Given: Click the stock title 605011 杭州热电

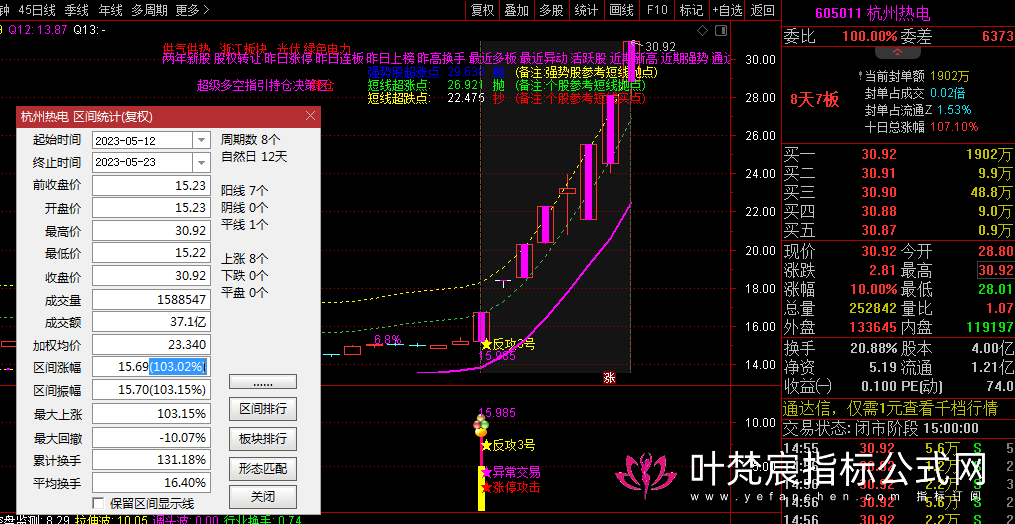Looking at the screenshot, I should pos(872,12).
